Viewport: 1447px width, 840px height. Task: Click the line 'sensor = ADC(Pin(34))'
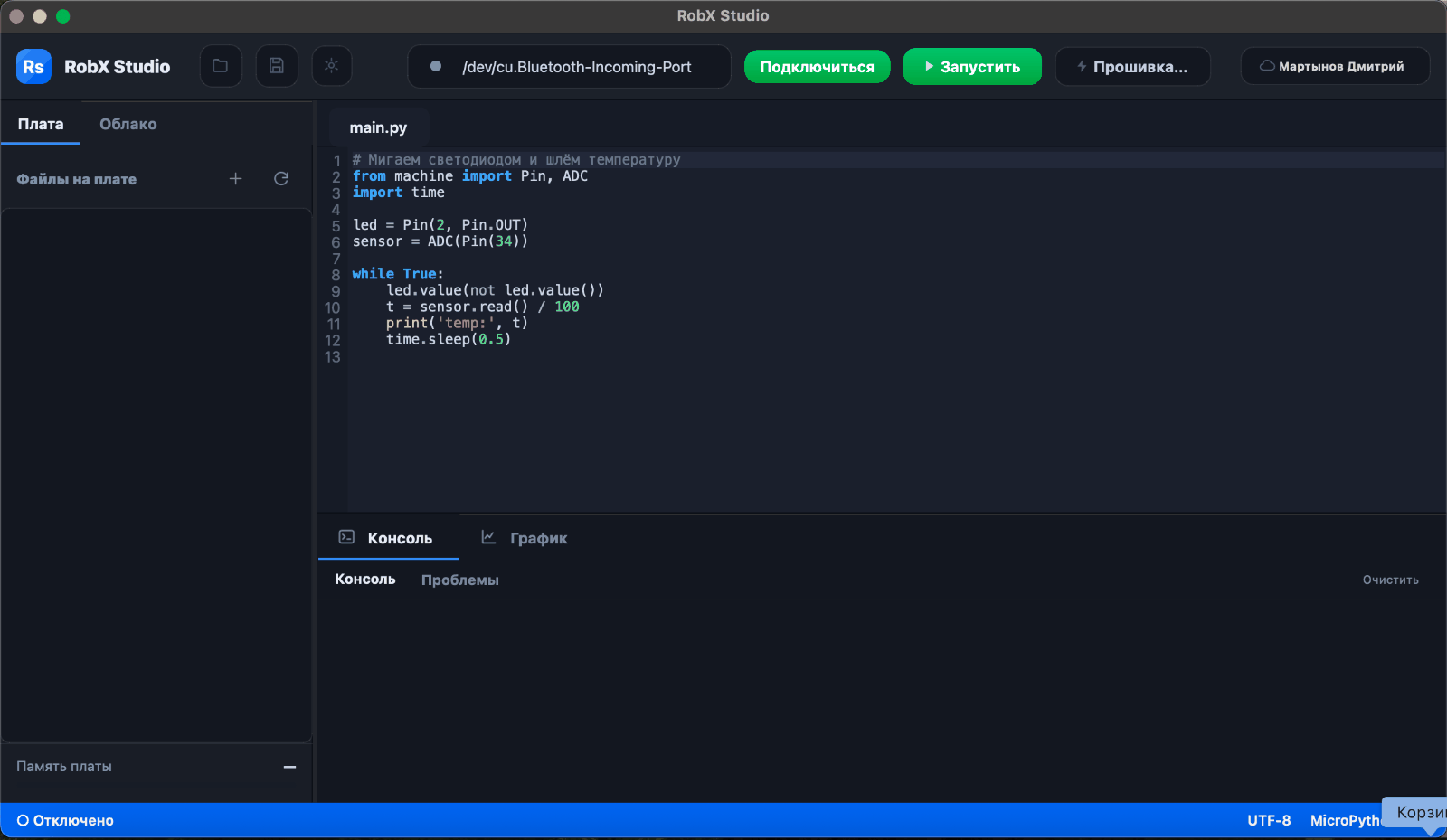(x=440, y=241)
